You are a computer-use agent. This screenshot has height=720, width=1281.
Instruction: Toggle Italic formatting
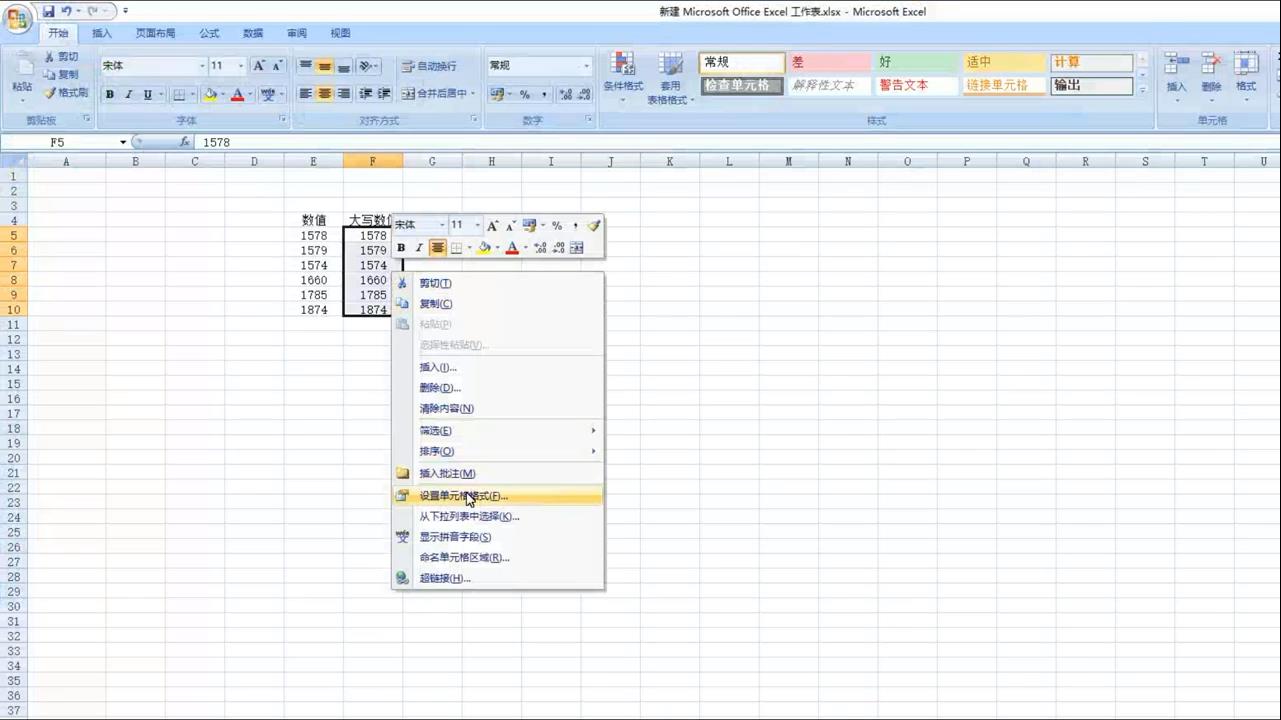(128, 94)
